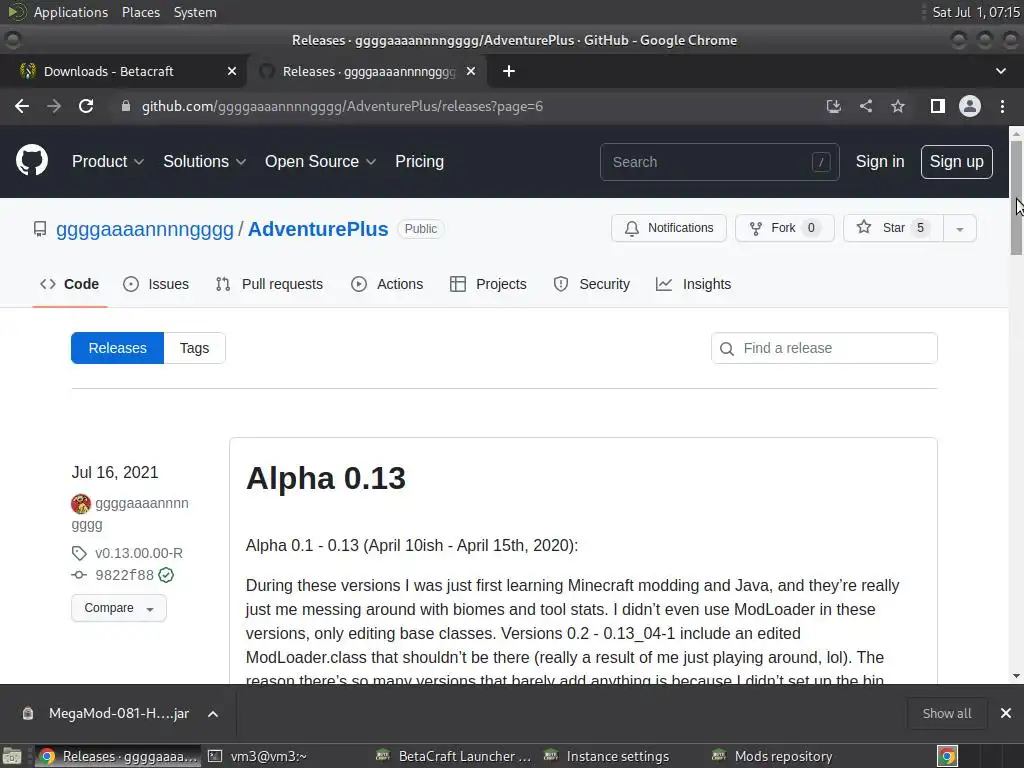This screenshot has height=768, width=1024.
Task: Toggle the Chrome side panel icon
Action: 938,106
